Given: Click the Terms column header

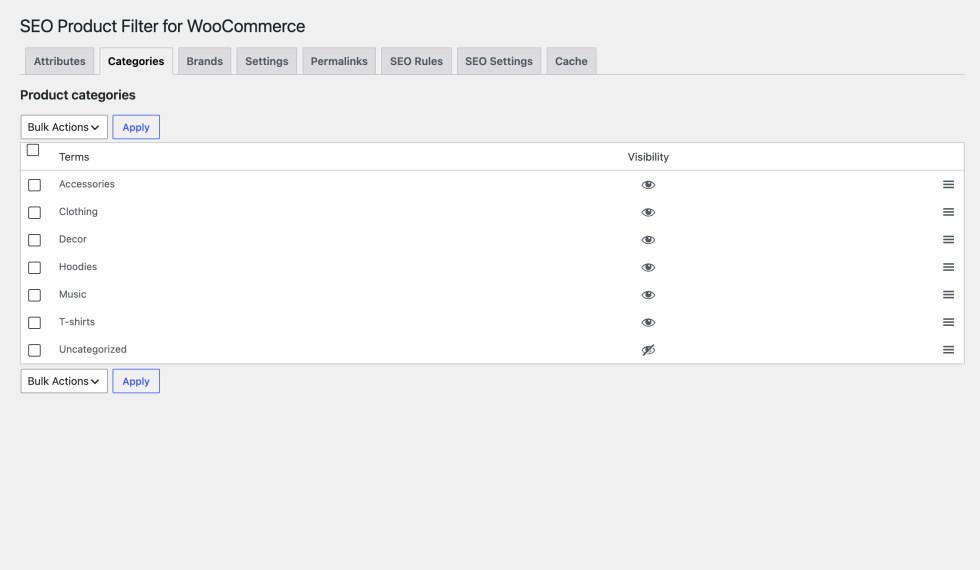Looking at the screenshot, I should [74, 157].
